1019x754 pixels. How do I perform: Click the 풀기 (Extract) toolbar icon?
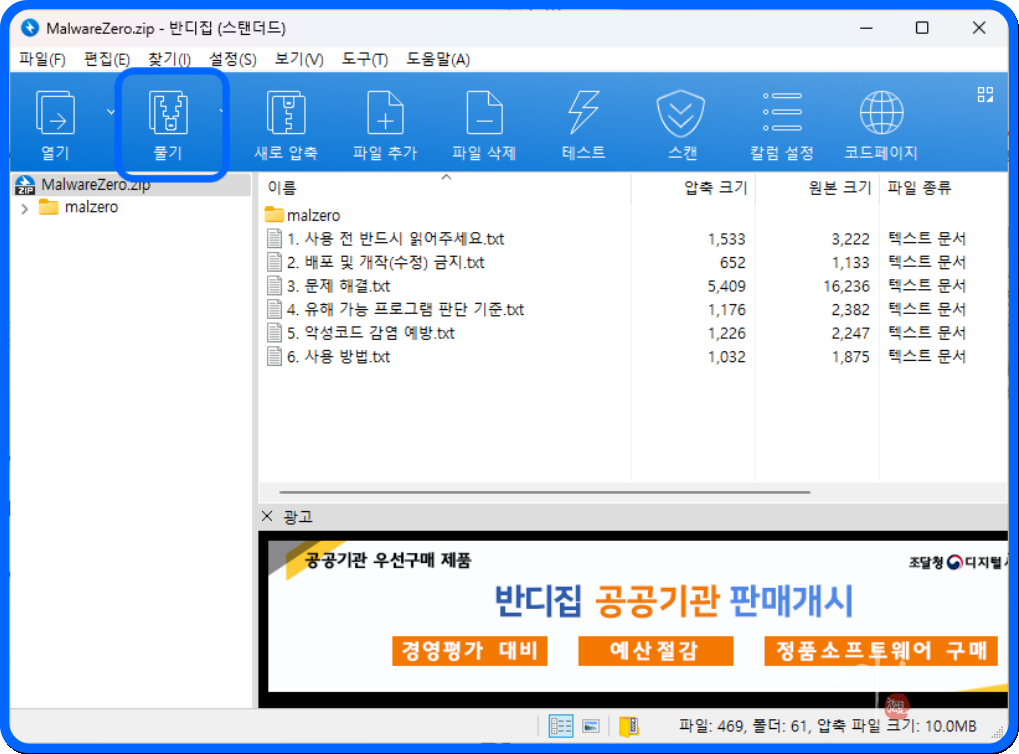click(169, 113)
